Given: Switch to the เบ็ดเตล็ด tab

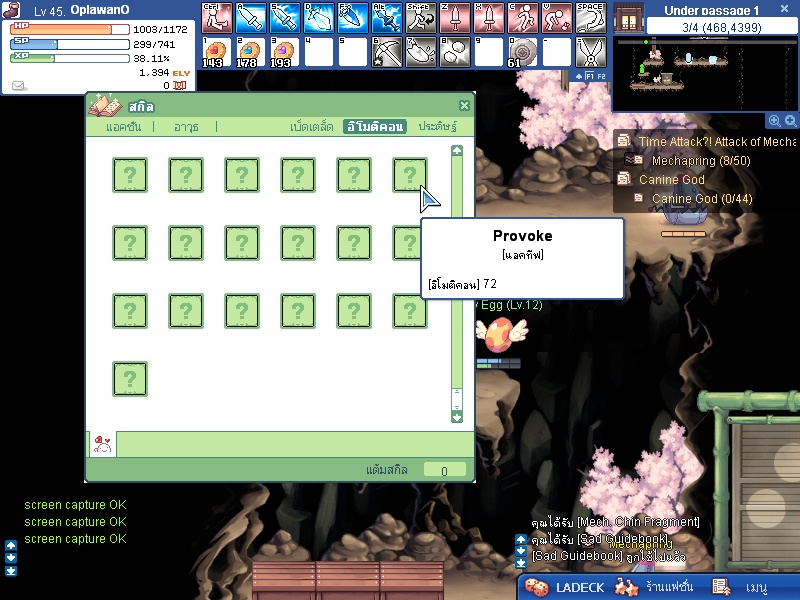Looking at the screenshot, I should [312, 126].
